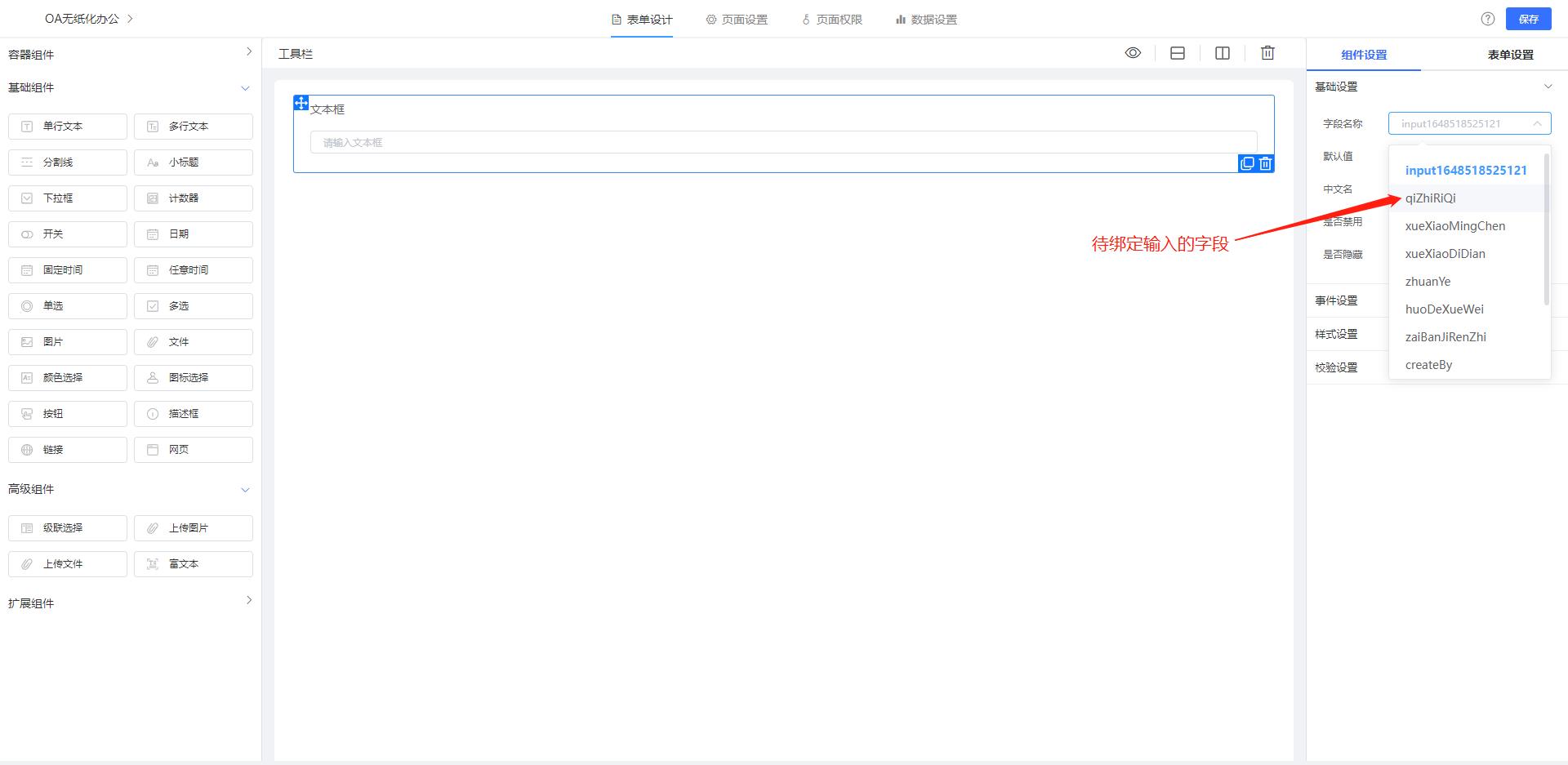
Task: Select the zhuanYe field option
Action: click(1466, 282)
